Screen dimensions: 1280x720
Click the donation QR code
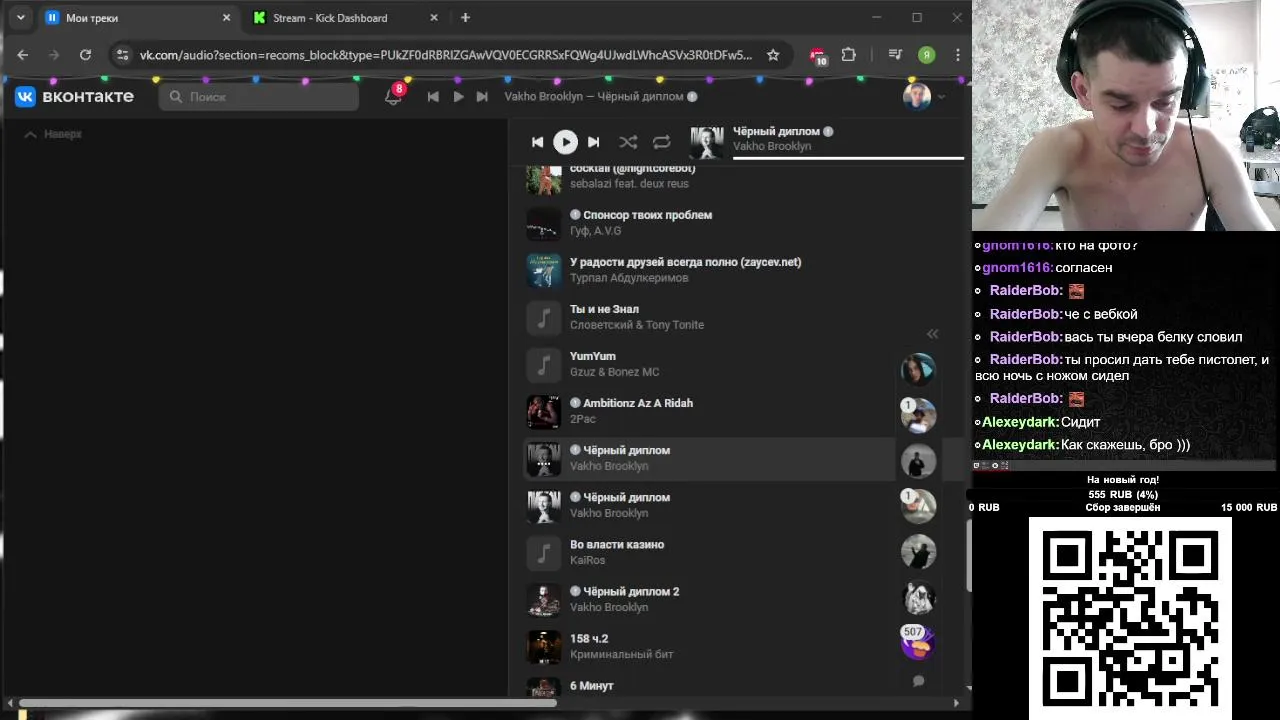(x=1130, y=617)
